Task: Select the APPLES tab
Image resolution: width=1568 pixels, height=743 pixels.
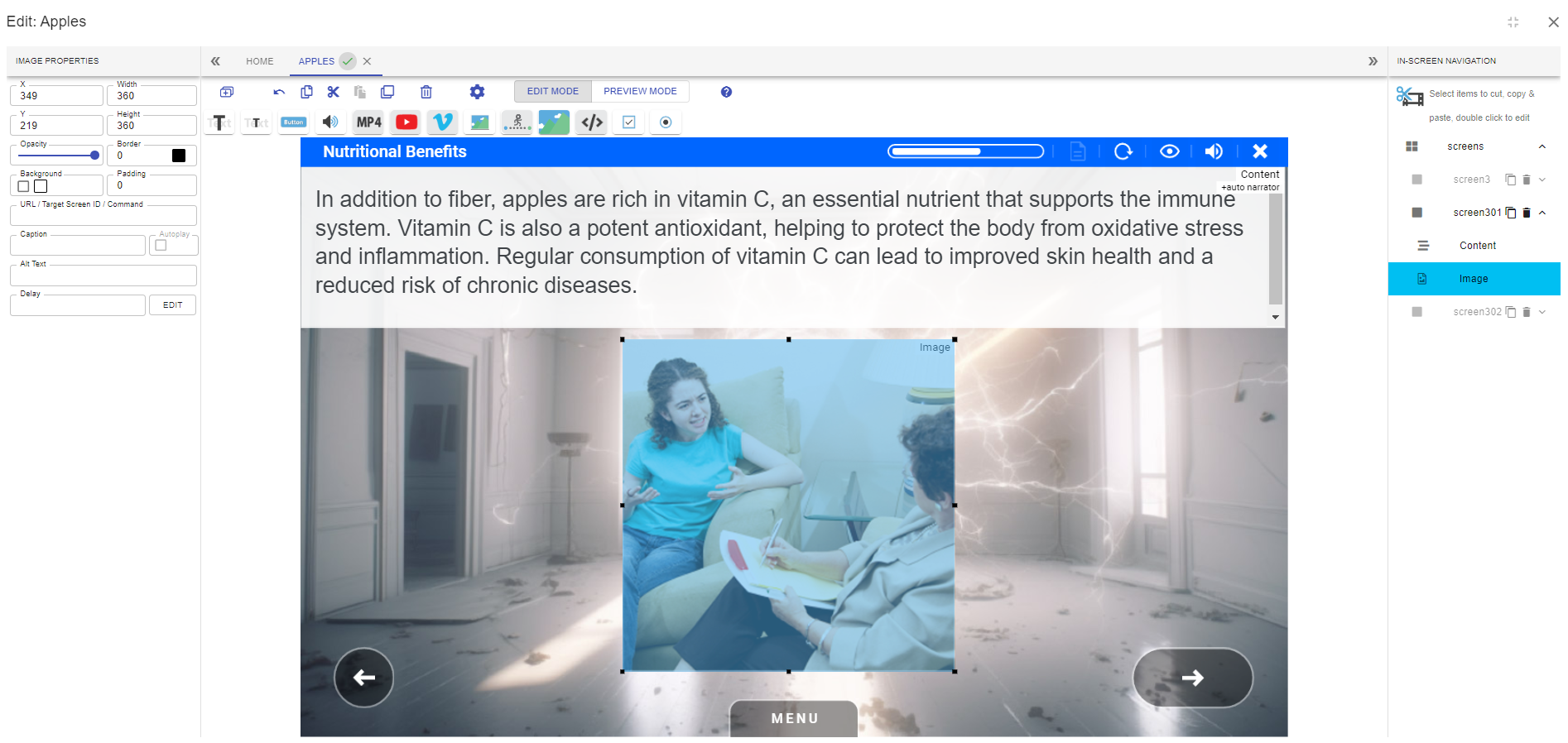Action: pyautogui.click(x=316, y=61)
